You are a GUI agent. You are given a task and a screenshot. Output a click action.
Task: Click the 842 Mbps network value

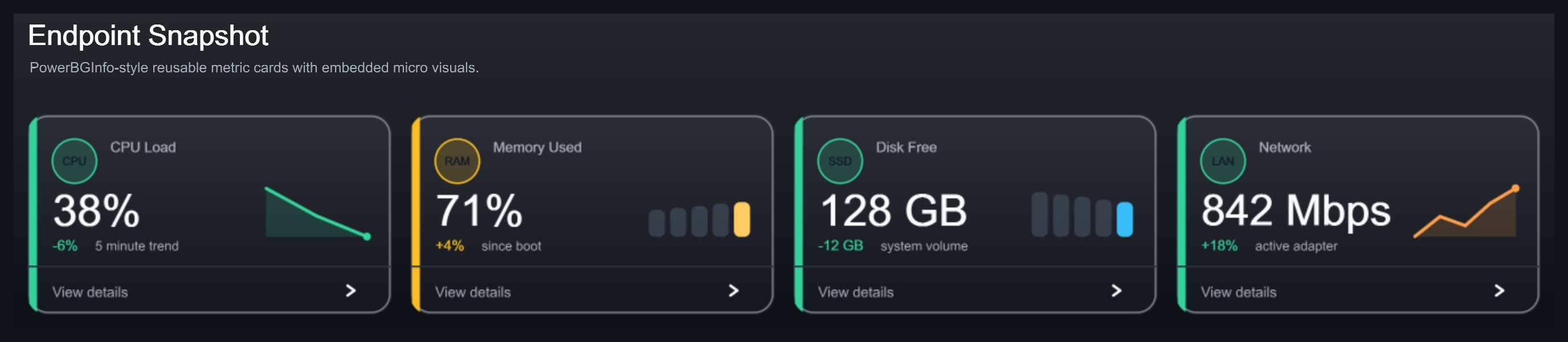[x=1296, y=210]
